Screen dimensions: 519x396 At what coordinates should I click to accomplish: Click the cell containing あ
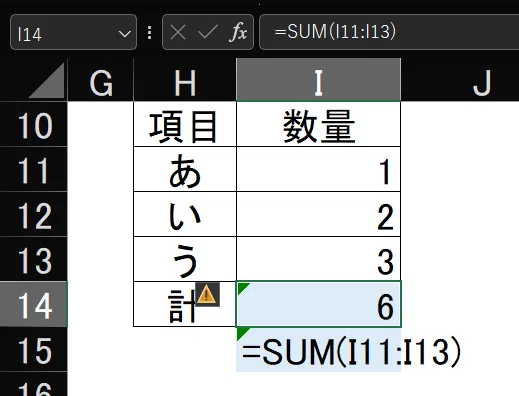click(x=185, y=169)
